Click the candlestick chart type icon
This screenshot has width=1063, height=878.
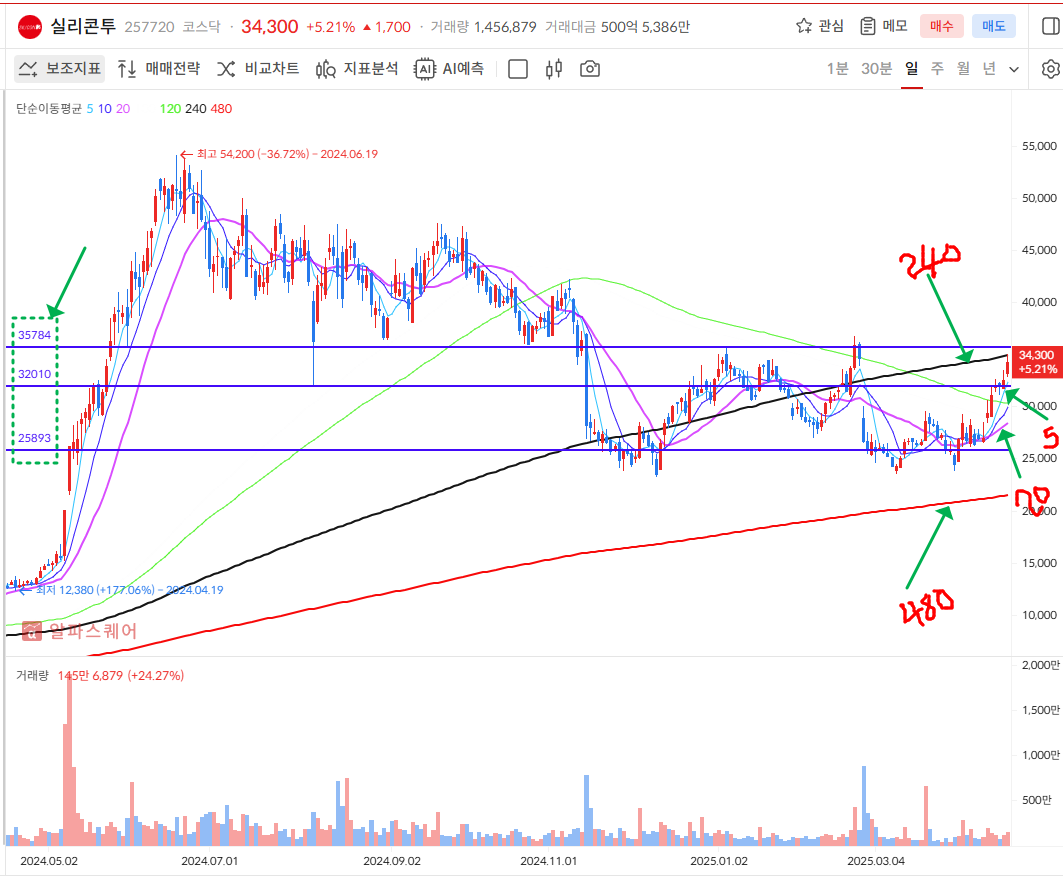point(554,69)
